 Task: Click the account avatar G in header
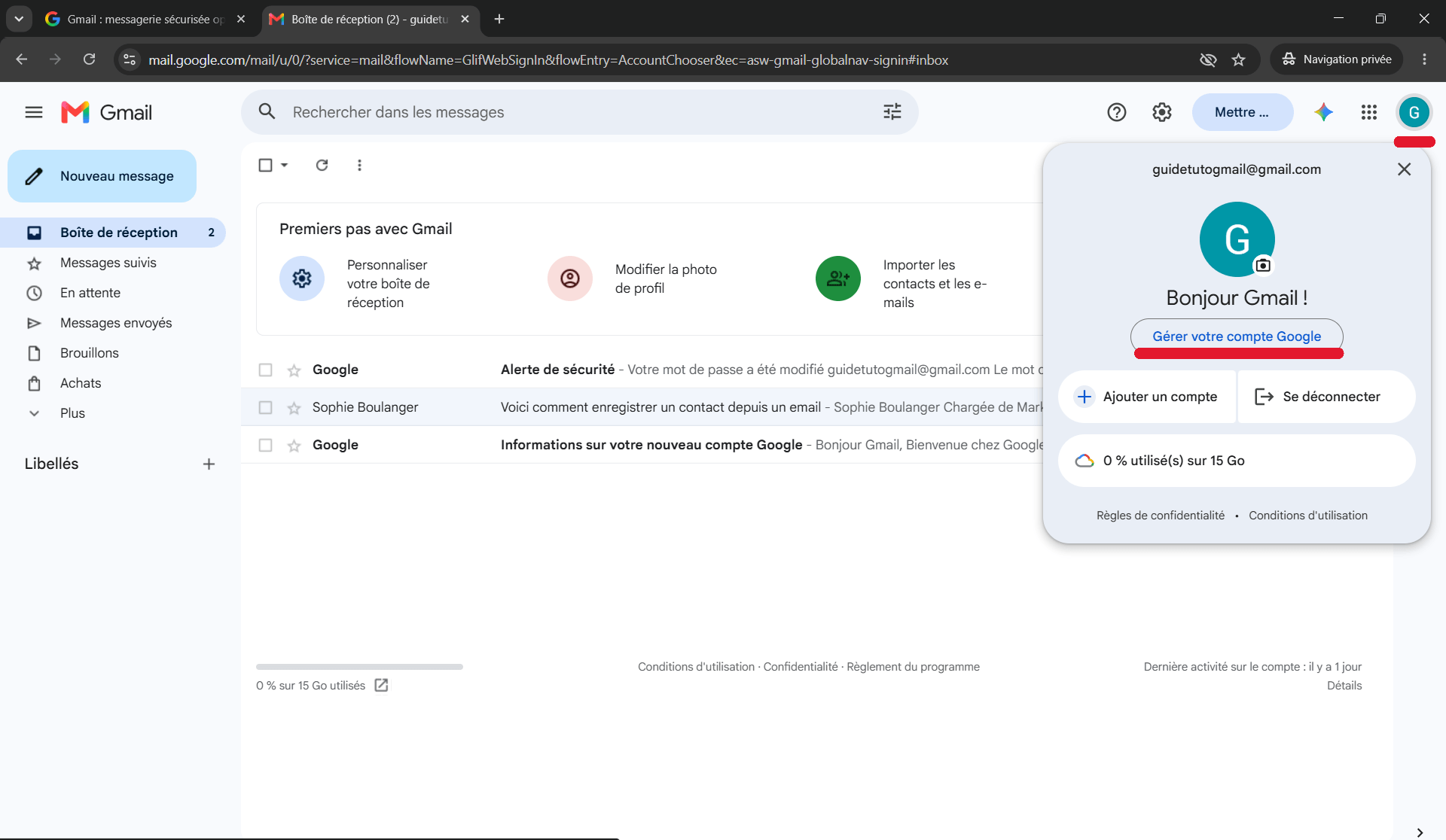[x=1414, y=112]
